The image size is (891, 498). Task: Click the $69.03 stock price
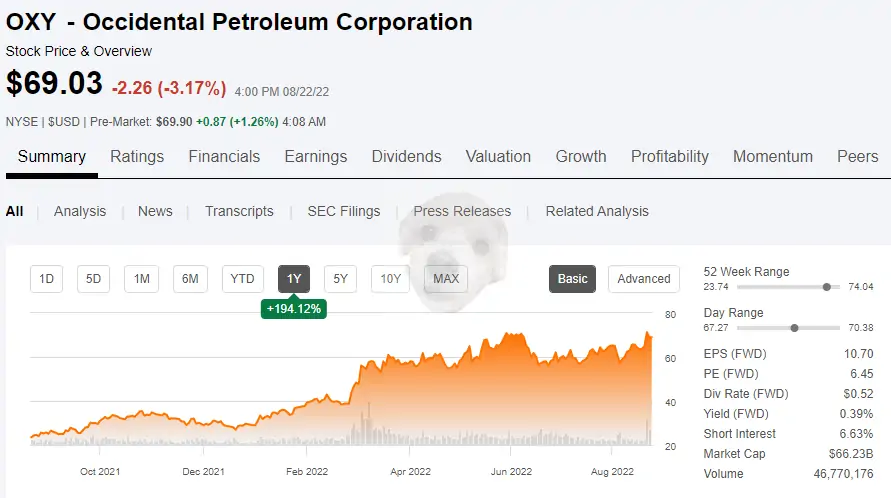click(x=55, y=83)
